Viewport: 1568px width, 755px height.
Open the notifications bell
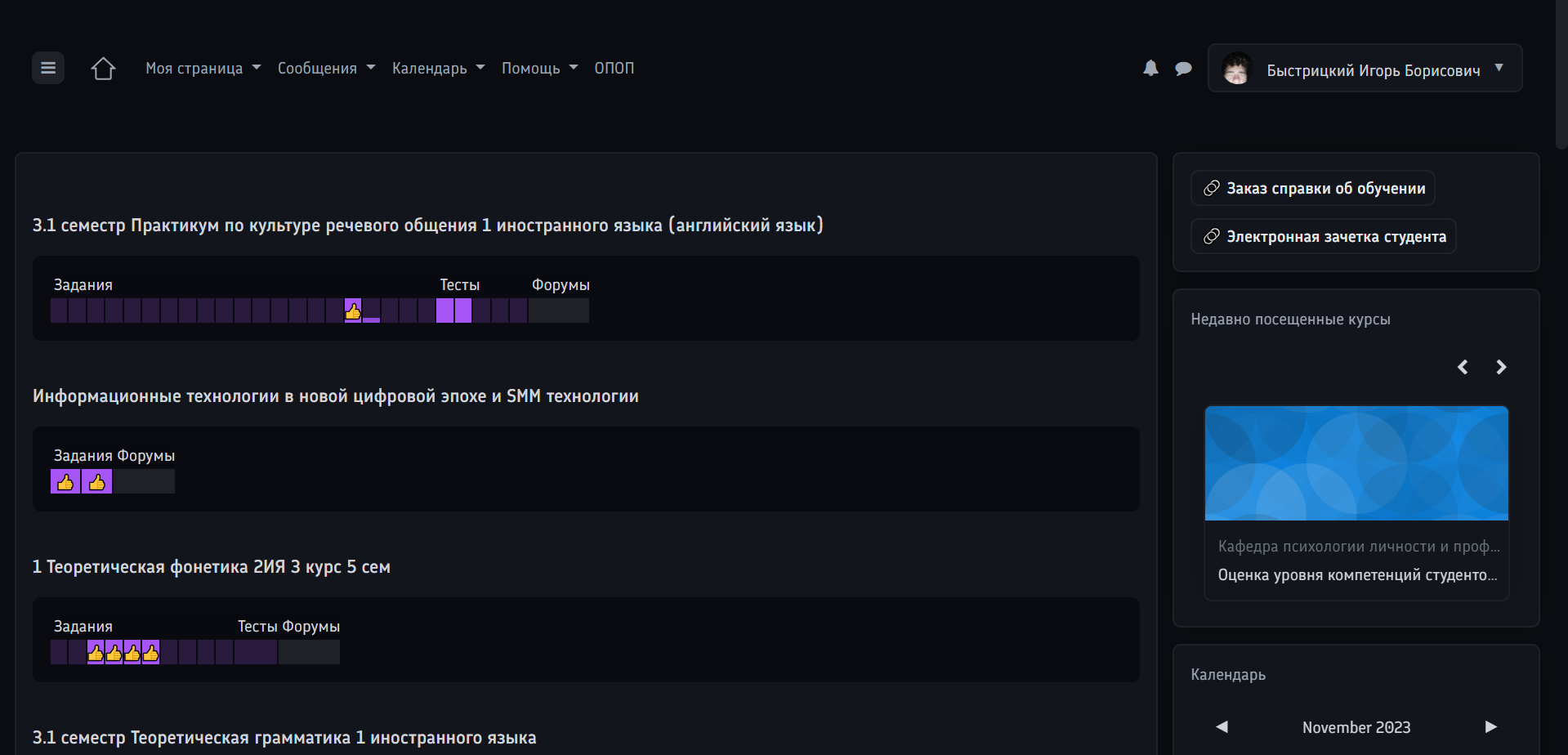coord(1150,68)
